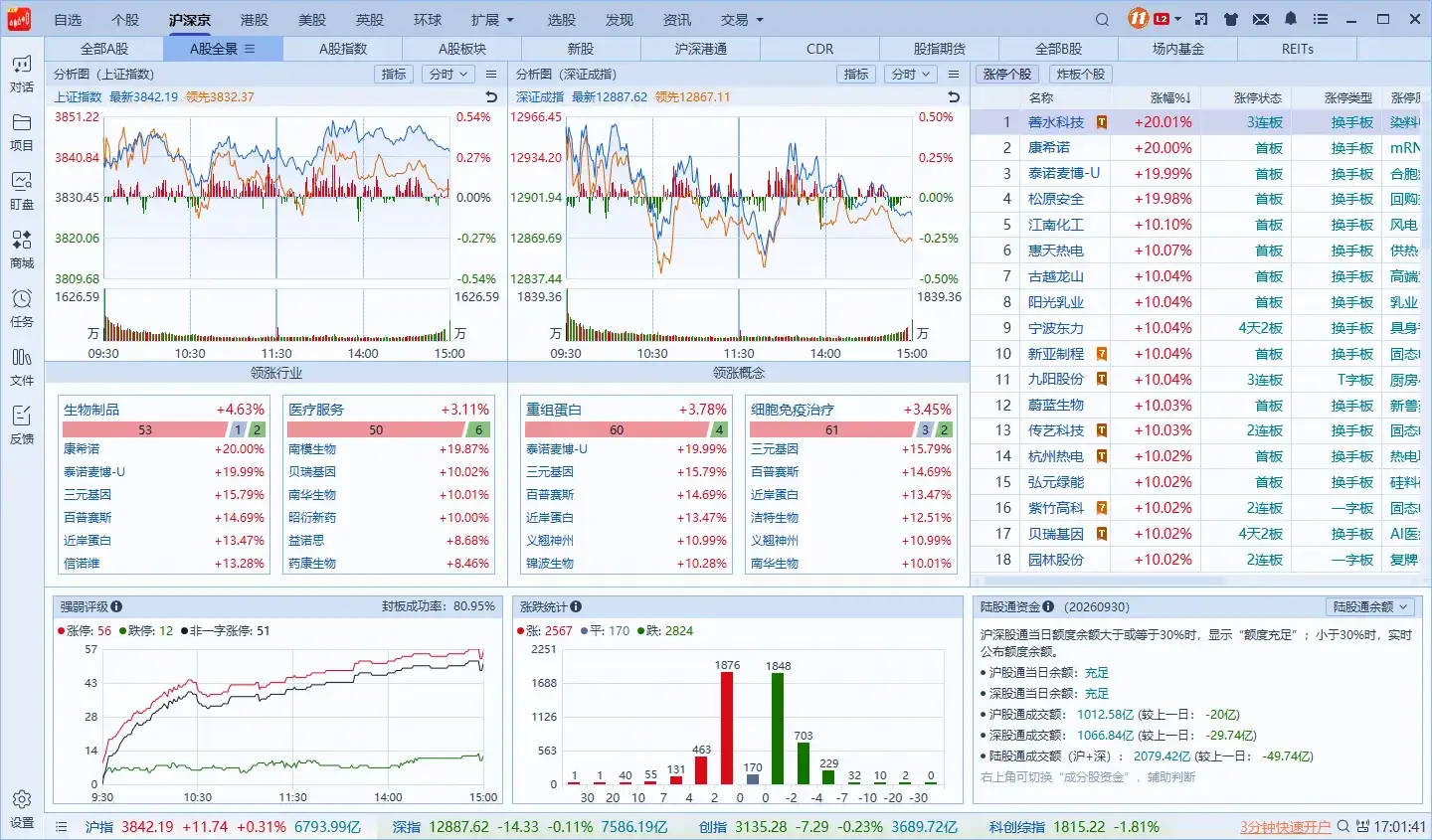Toggle 指标 in 深证成指 chart

point(856,75)
